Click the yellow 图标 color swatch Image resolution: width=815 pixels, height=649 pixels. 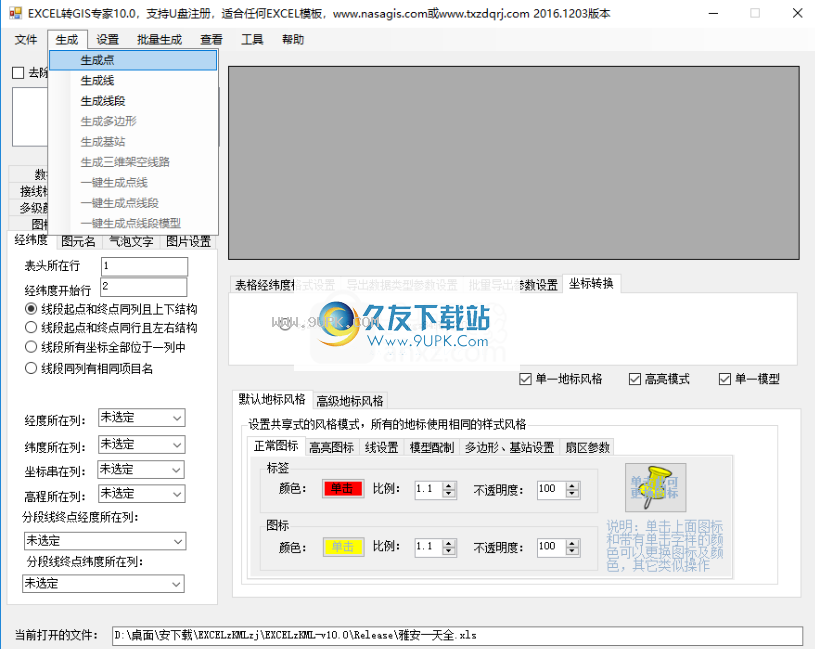[x=343, y=547]
